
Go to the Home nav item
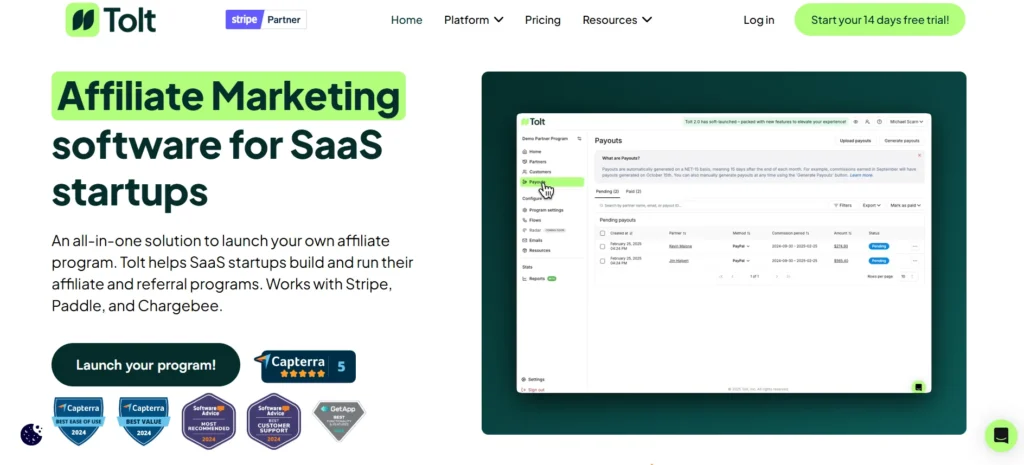[406, 20]
